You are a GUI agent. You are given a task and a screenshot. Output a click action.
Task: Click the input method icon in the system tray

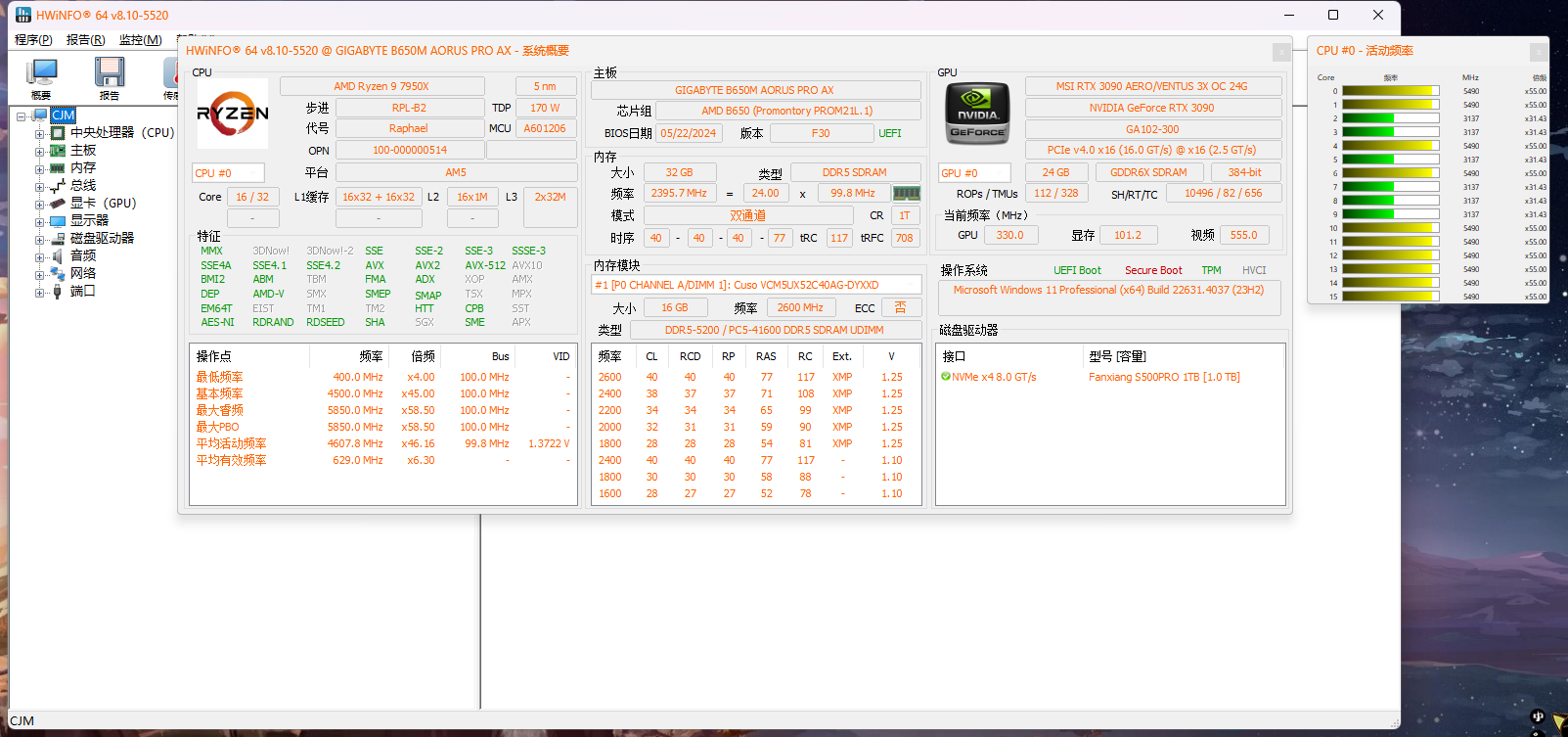pyautogui.click(x=1538, y=717)
